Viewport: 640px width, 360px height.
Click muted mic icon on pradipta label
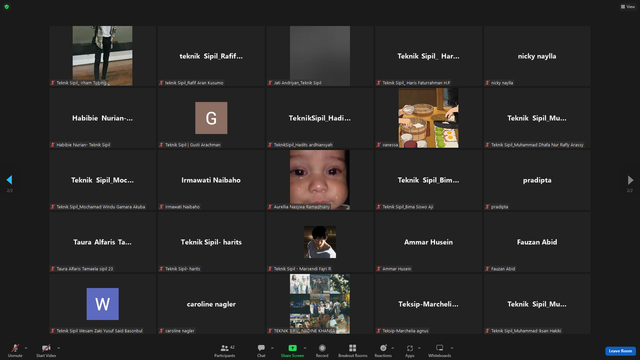pos(487,207)
